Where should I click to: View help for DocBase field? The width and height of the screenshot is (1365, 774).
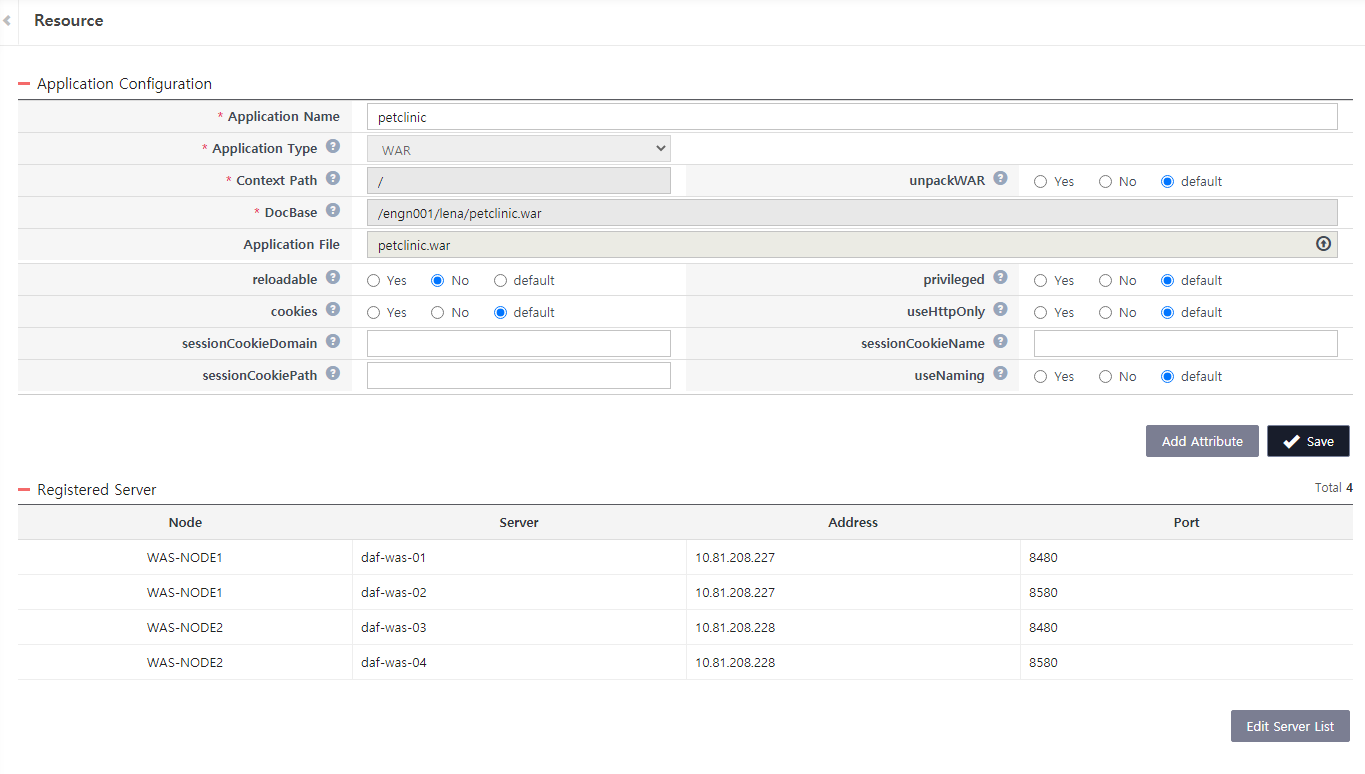click(x=332, y=210)
